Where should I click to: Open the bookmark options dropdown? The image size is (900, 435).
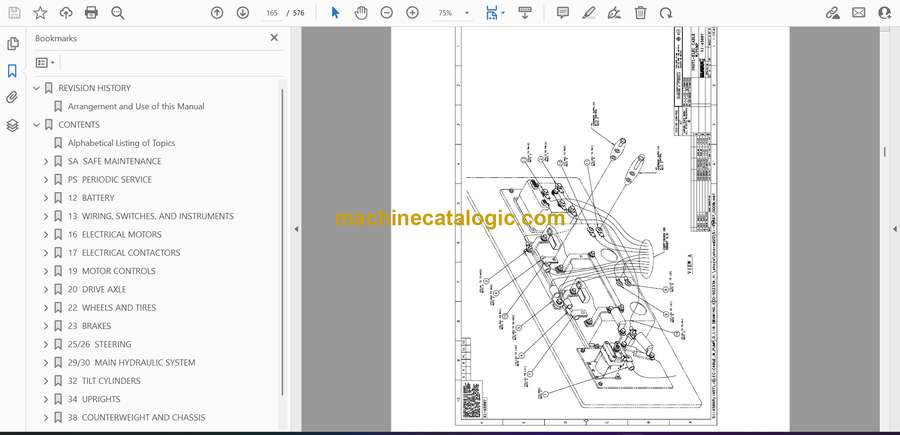pyautogui.click(x=45, y=63)
